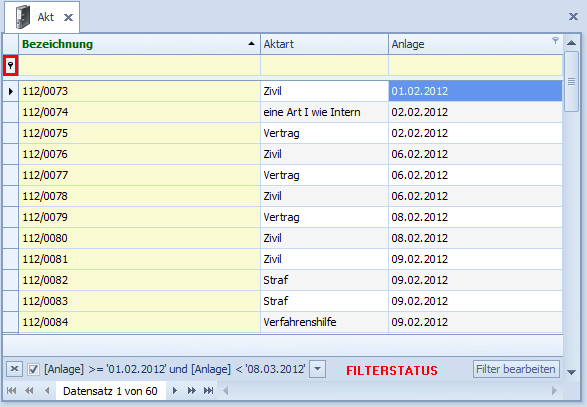Open Filter bearbeiten editor
Viewport: 587px width, 407px height.
click(516, 369)
